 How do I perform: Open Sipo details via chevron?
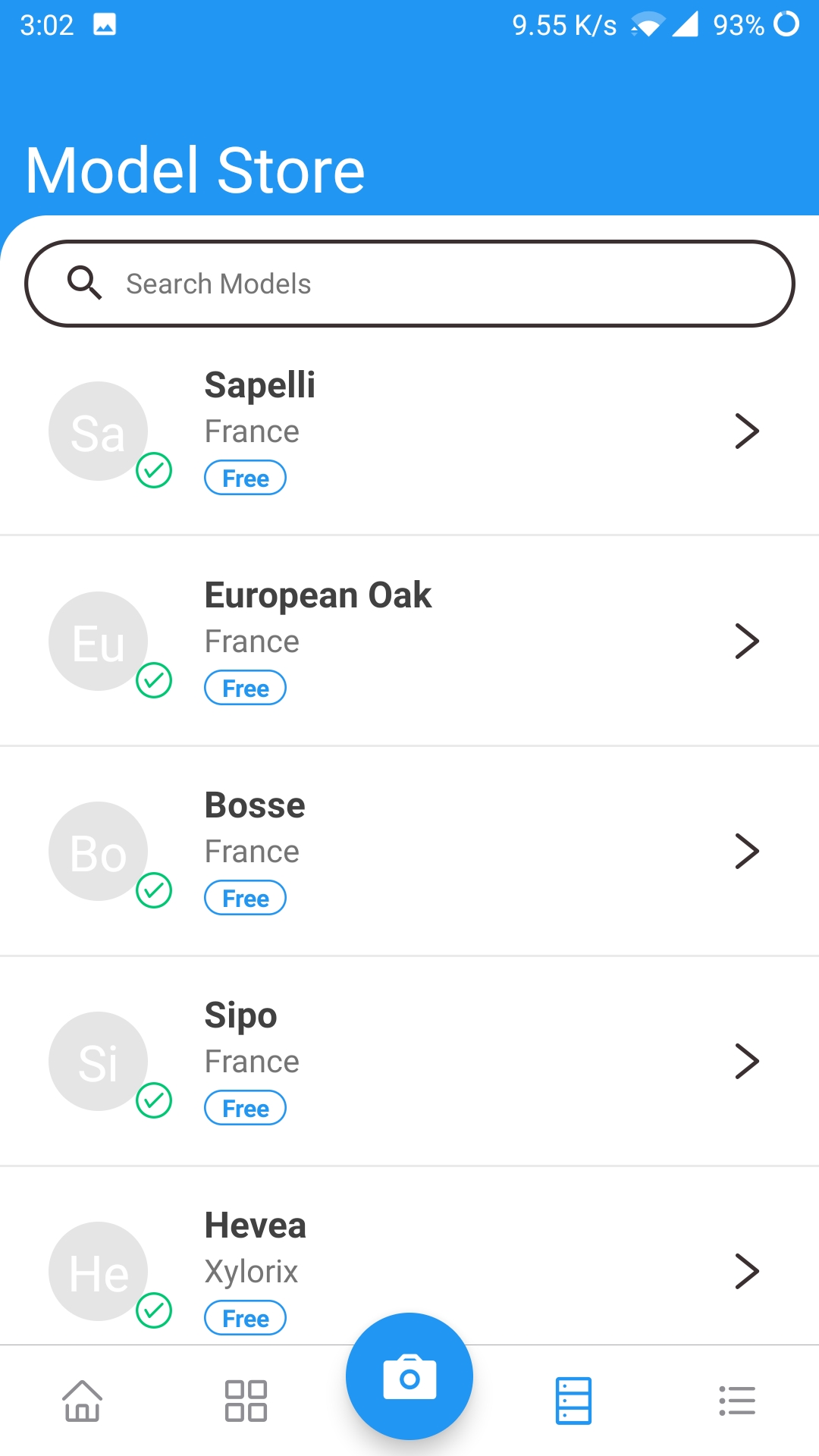click(747, 1061)
